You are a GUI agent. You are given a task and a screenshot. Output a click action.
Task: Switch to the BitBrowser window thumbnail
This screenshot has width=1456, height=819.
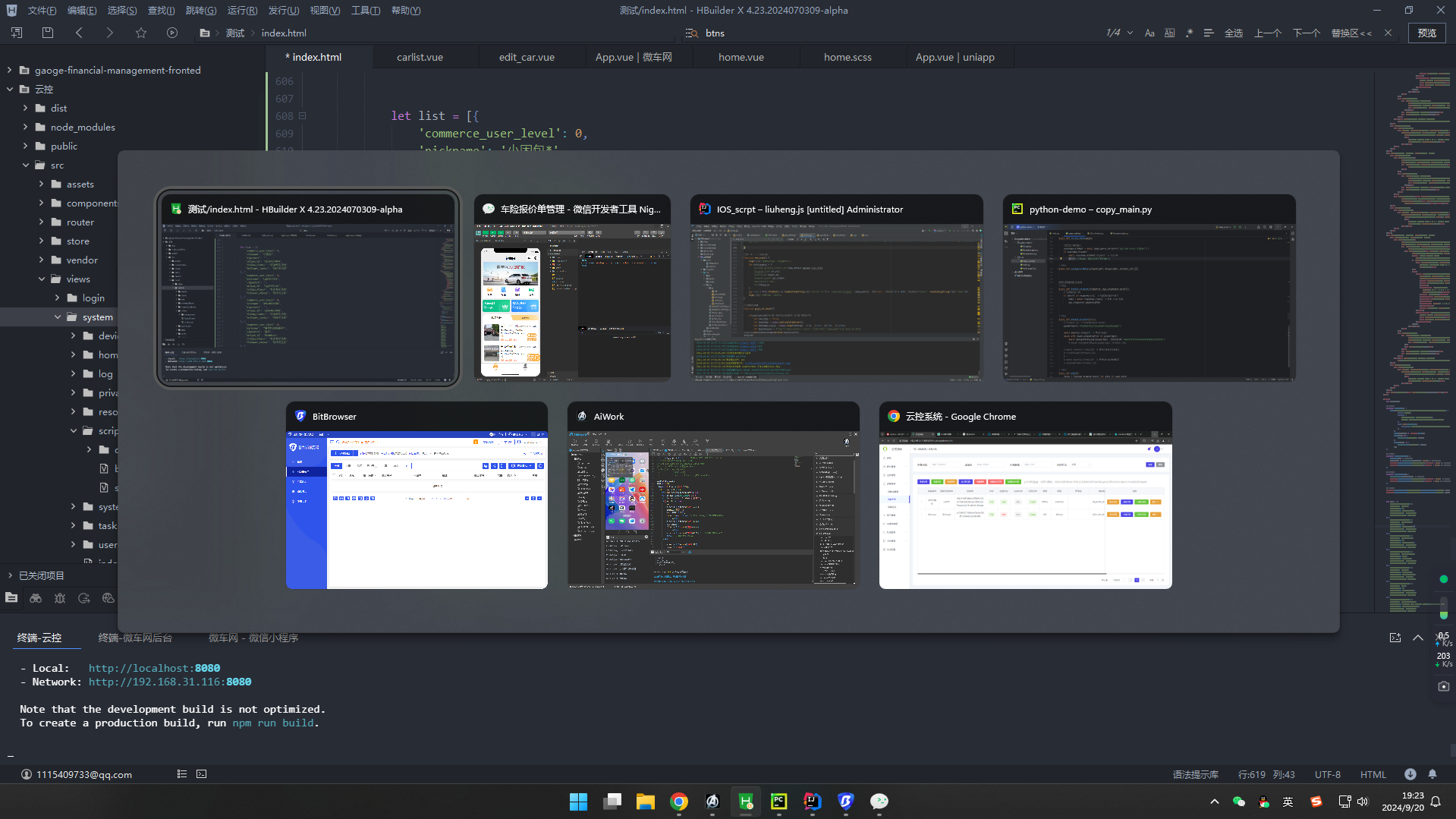pyautogui.click(x=417, y=496)
